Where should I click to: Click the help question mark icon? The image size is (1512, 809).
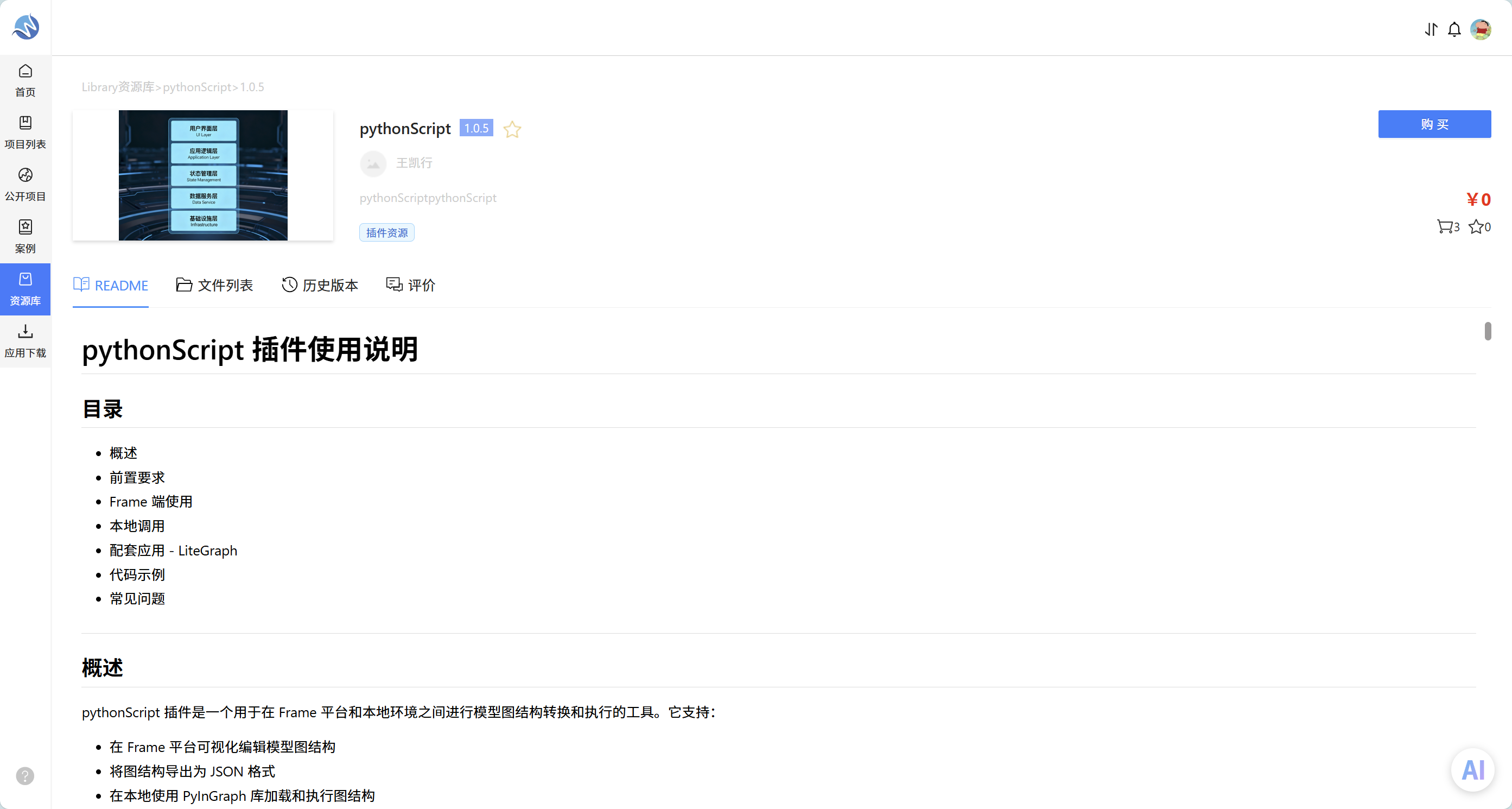point(24,775)
